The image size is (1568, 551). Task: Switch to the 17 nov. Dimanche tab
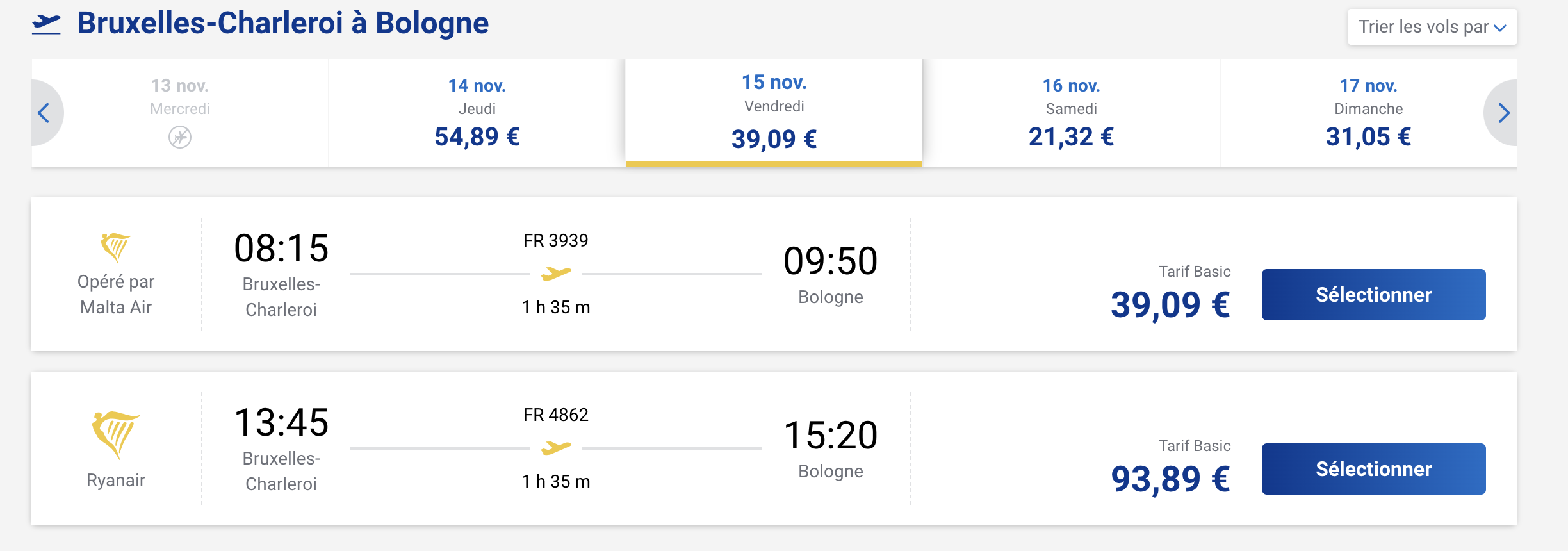point(1368,113)
